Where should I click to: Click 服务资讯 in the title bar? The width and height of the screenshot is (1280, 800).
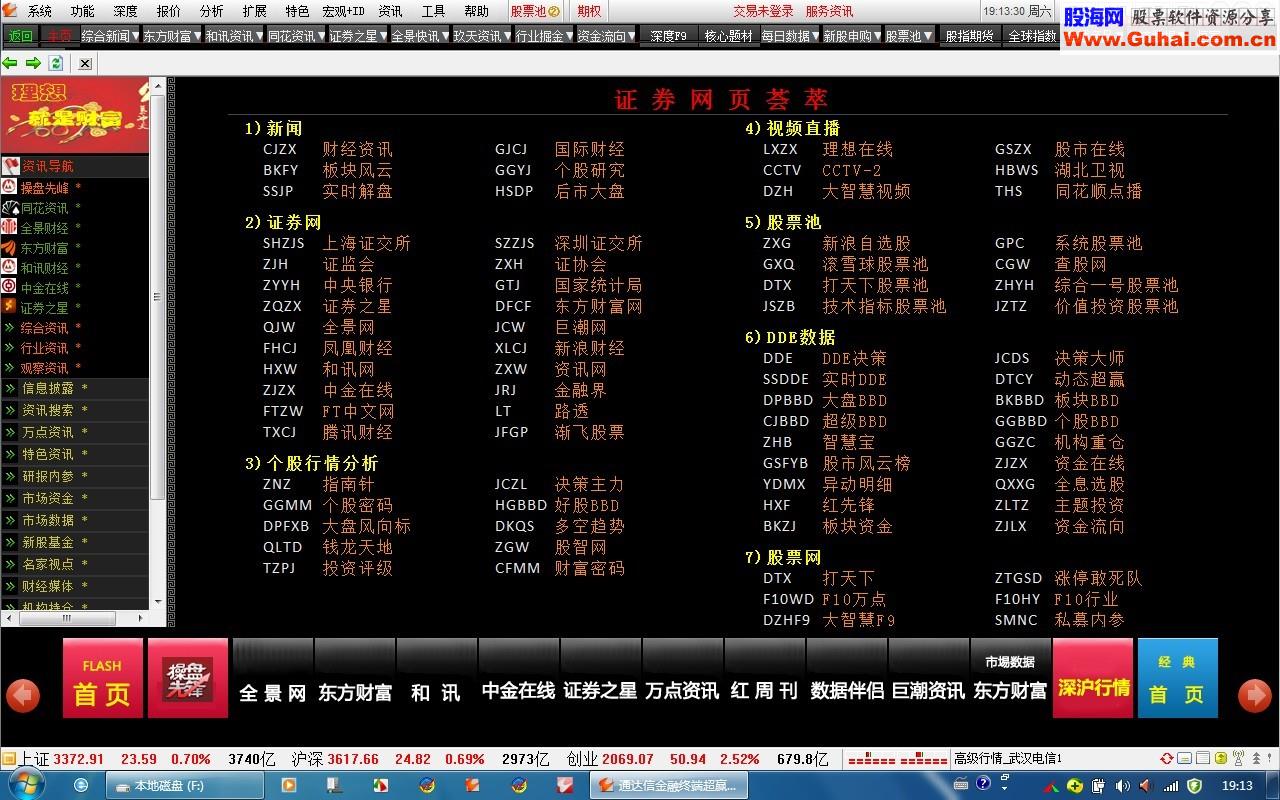pos(829,11)
